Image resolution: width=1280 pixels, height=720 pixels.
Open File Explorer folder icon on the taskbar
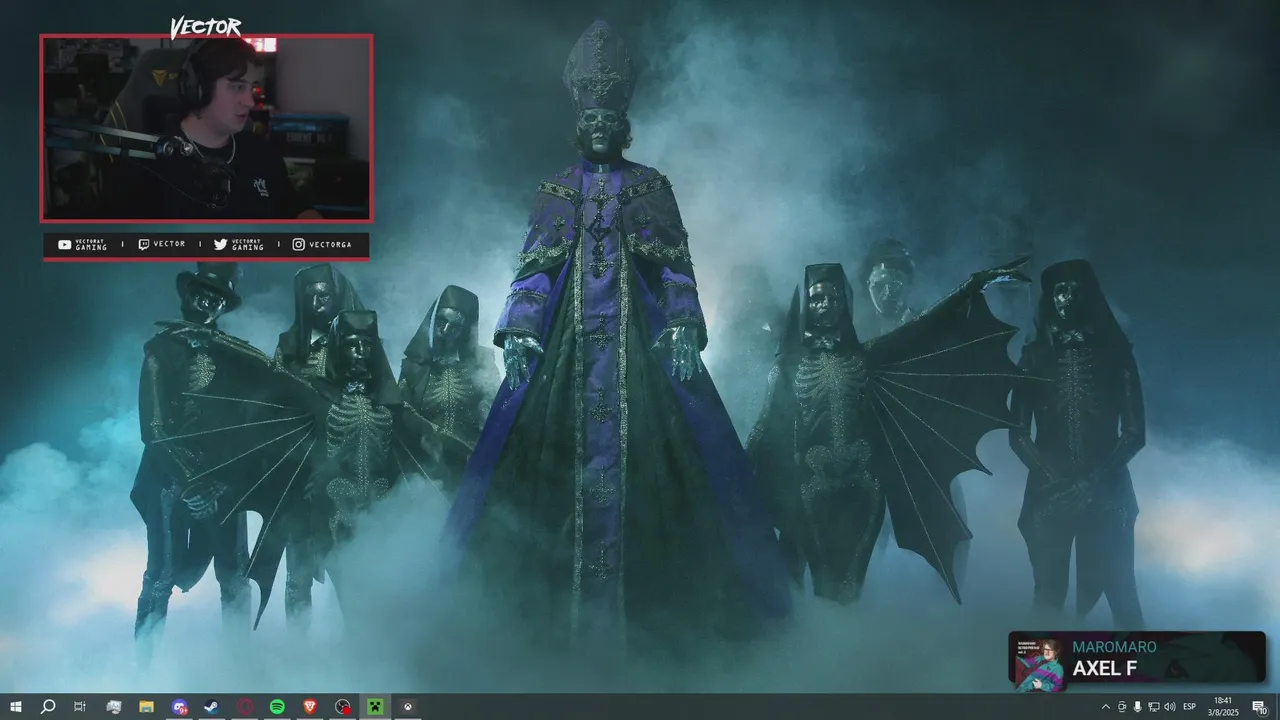146,707
